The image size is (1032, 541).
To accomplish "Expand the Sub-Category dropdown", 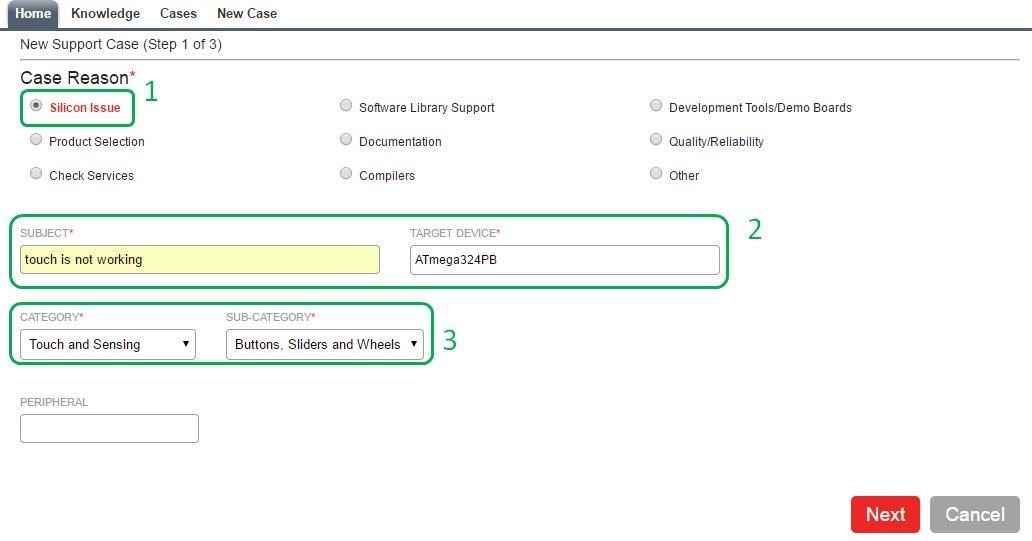I will tap(325, 344).
